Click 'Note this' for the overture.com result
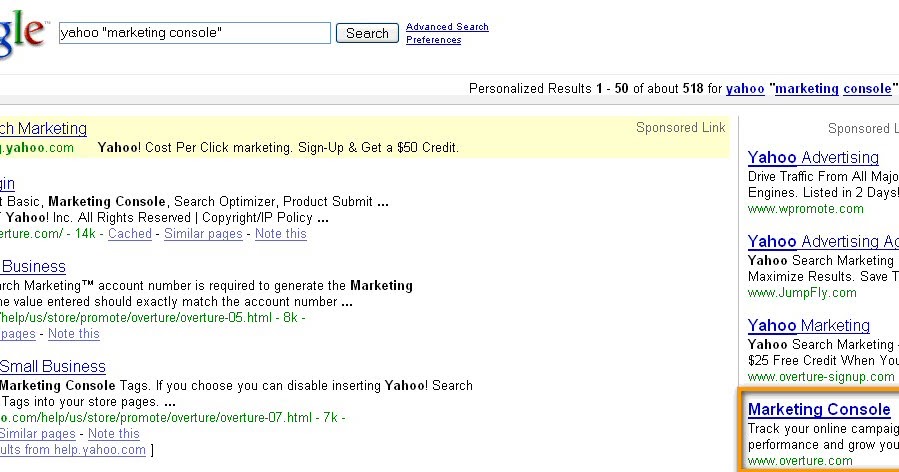This screenshot has width=899, height=472. [x=280, y=233]
